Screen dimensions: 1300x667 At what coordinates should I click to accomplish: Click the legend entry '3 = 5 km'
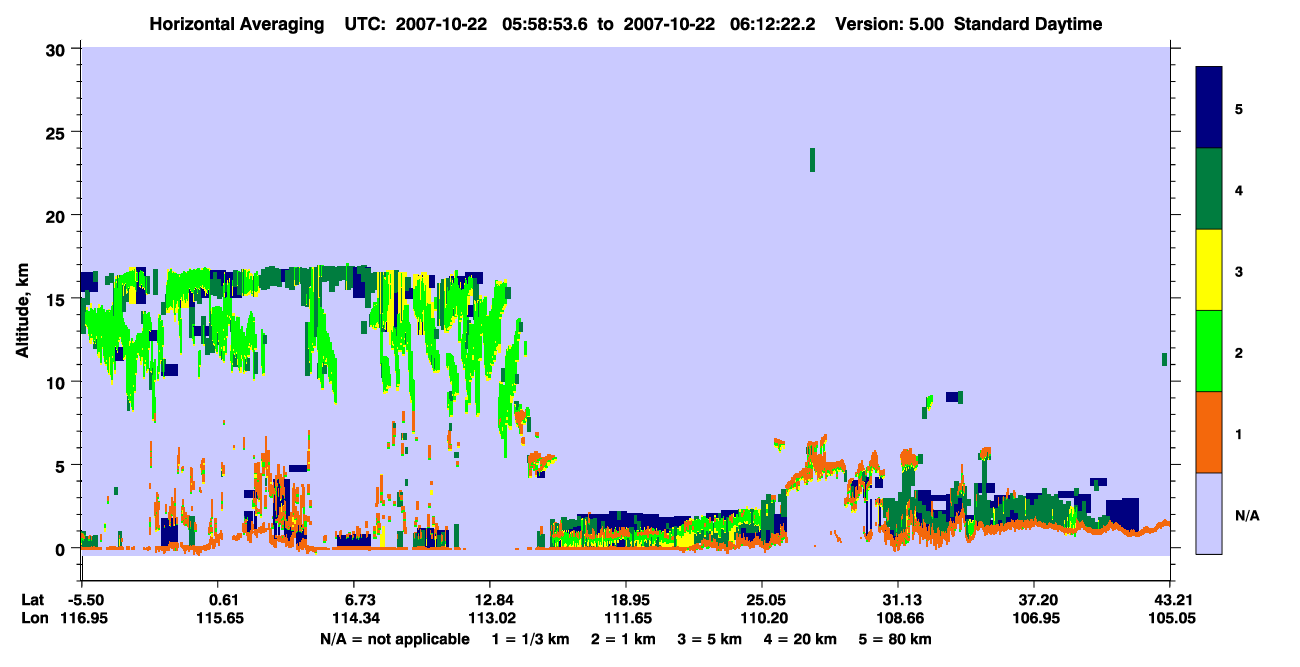pos(709,638)
